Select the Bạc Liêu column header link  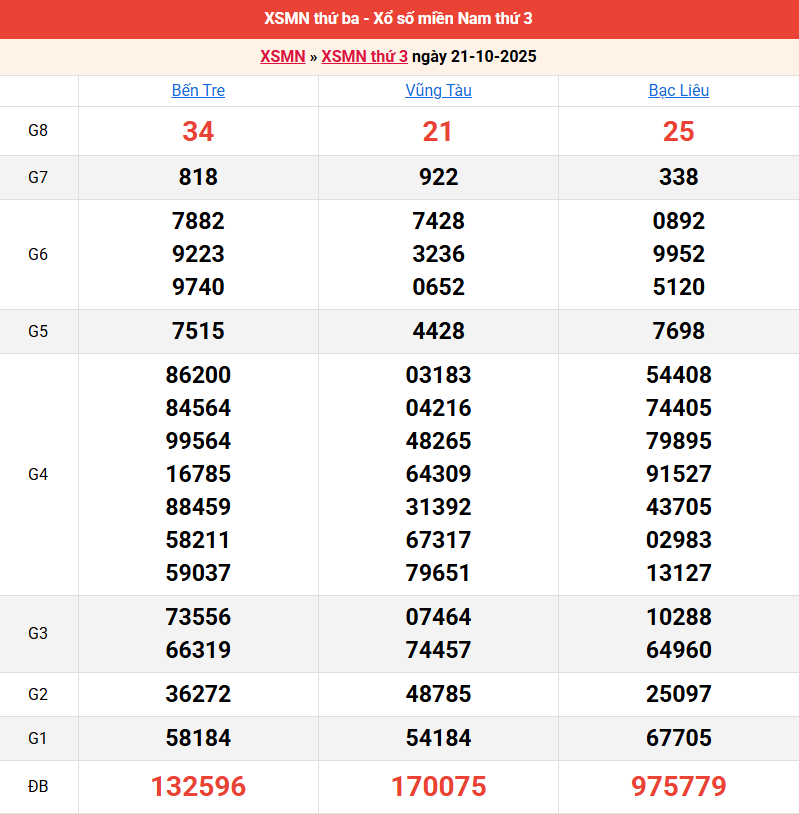(x=678, y=91)
